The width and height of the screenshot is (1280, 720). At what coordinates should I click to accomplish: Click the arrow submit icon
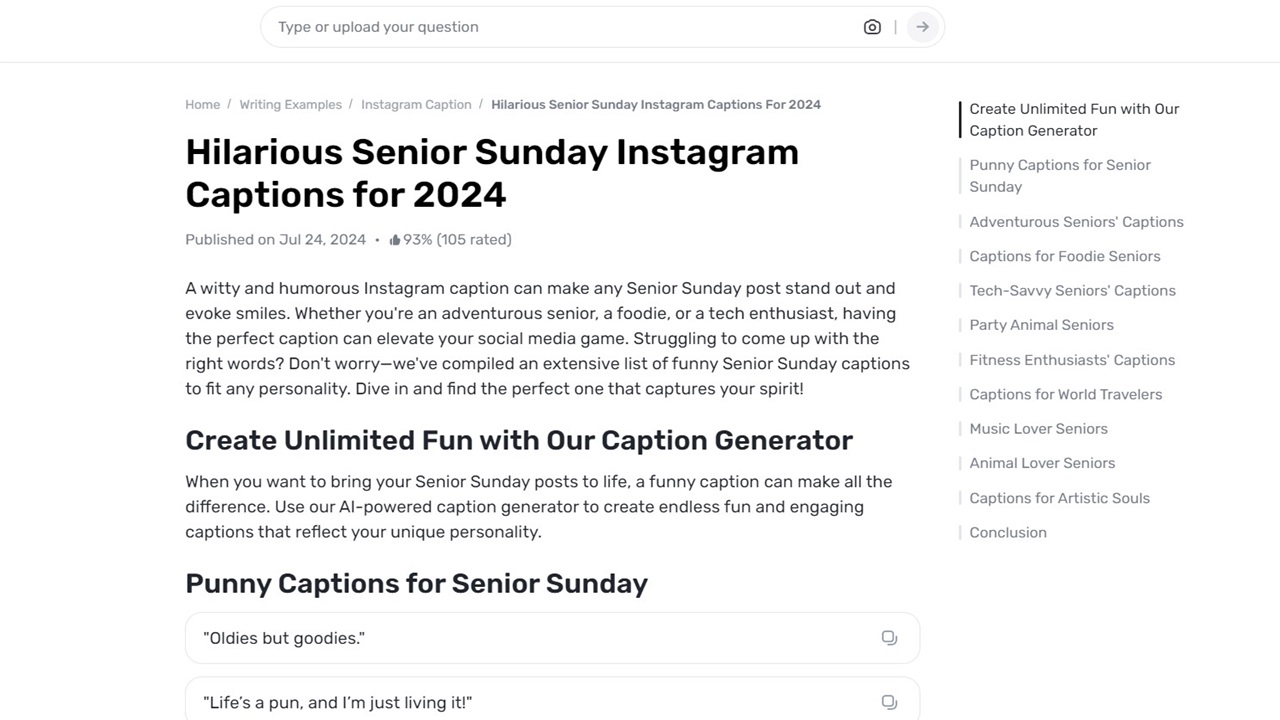[921, 27]
